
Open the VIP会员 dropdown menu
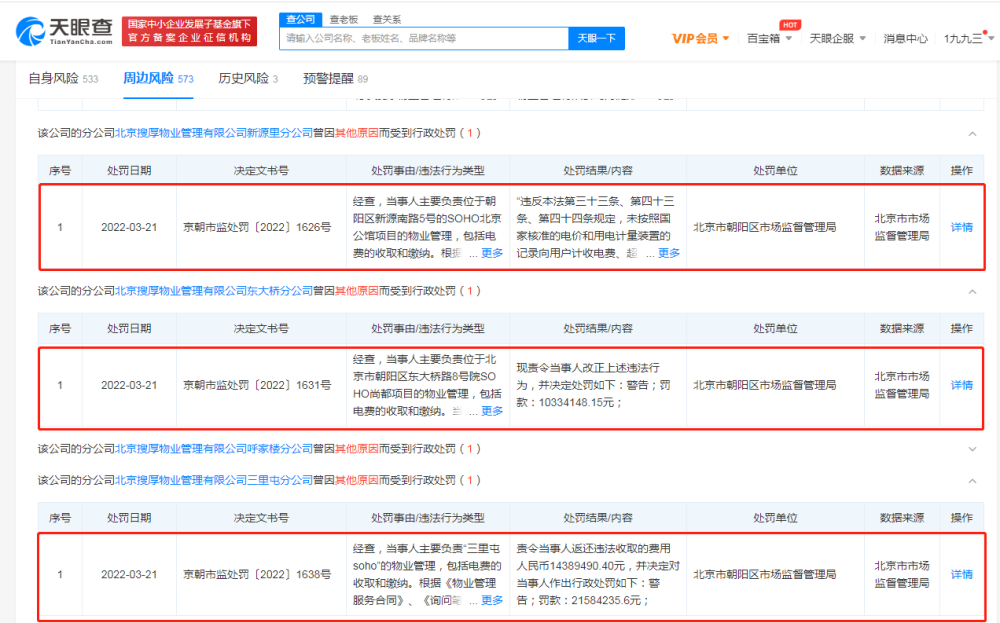(x=700, y=38)
